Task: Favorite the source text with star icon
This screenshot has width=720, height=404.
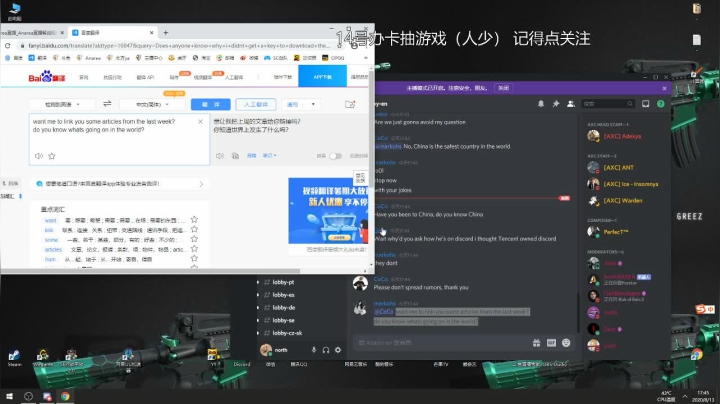Action: (51, 156)
